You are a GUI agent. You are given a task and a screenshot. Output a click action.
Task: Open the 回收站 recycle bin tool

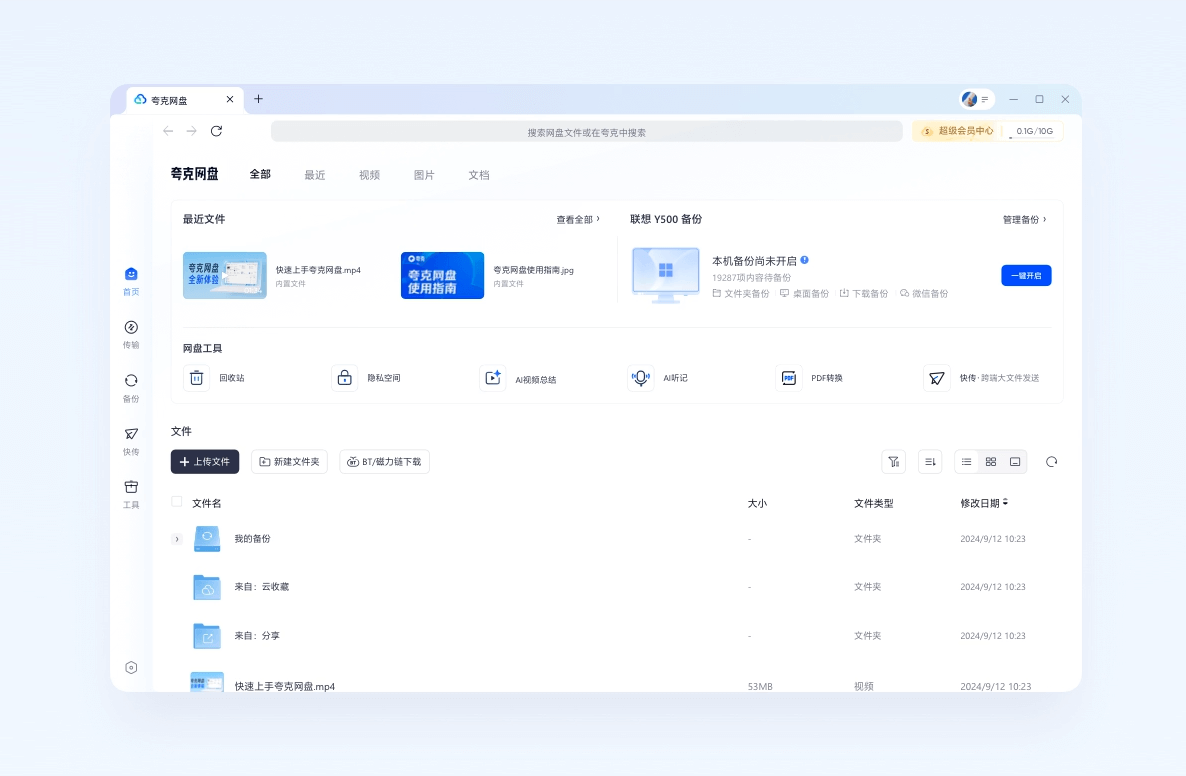[214, 377]
